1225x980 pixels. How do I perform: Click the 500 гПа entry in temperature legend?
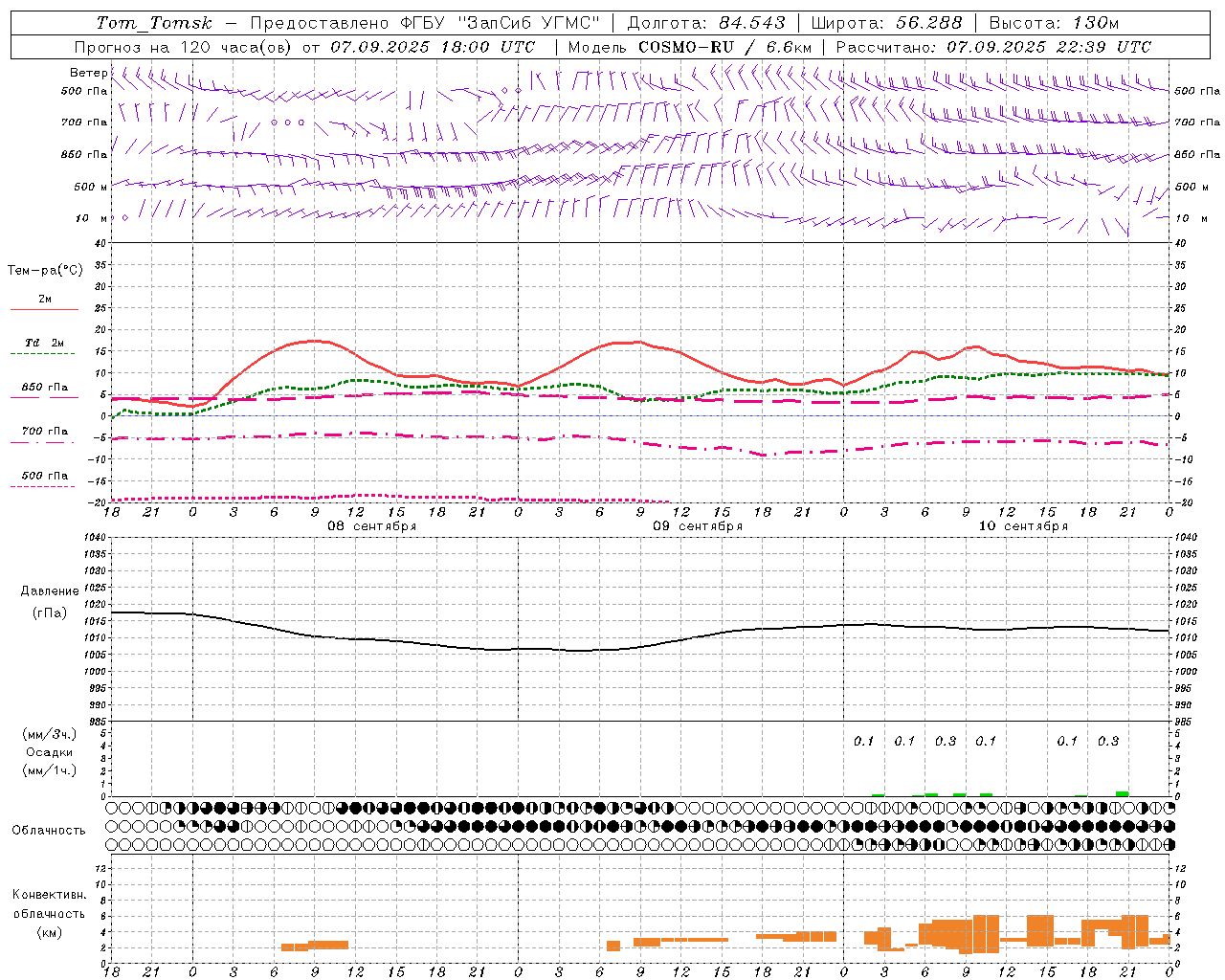45,476
